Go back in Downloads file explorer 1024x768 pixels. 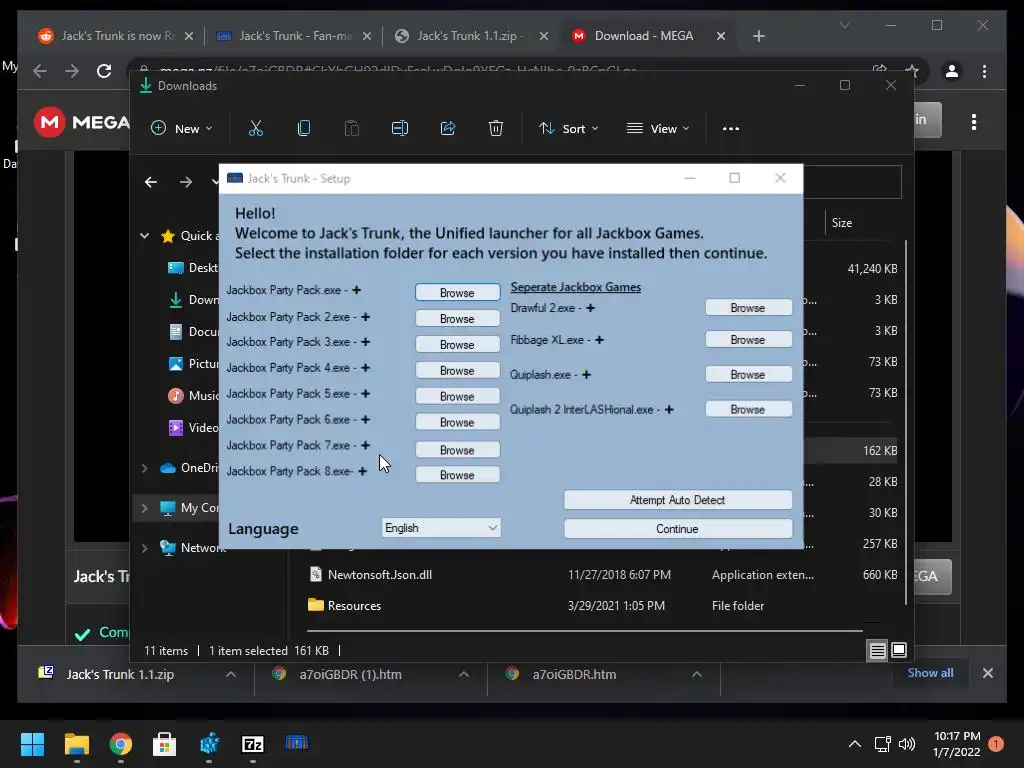(x=151, y=182)
